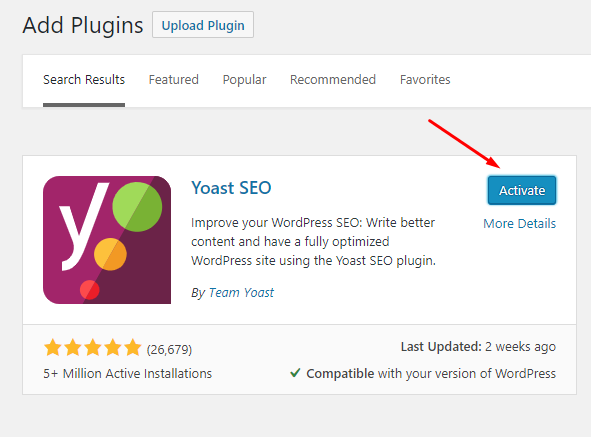Open the Yoast SEO title link
This screenshot has height=437, width=591.
(231, 187)
